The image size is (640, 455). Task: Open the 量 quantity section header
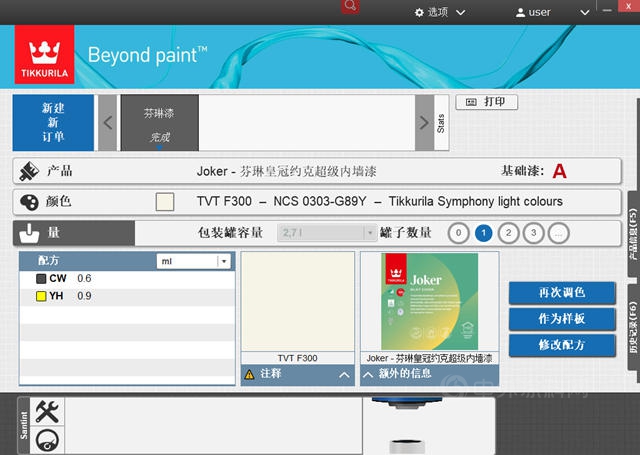click(x=74, y=233)
